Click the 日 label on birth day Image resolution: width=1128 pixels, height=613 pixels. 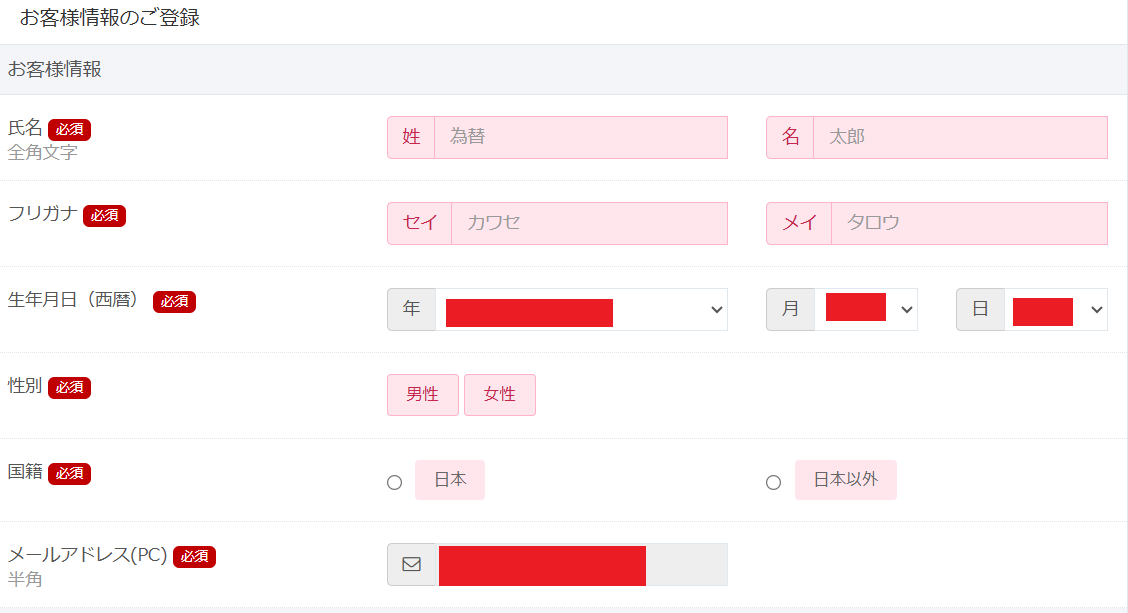pyautogui.click(x=981, y=309)
